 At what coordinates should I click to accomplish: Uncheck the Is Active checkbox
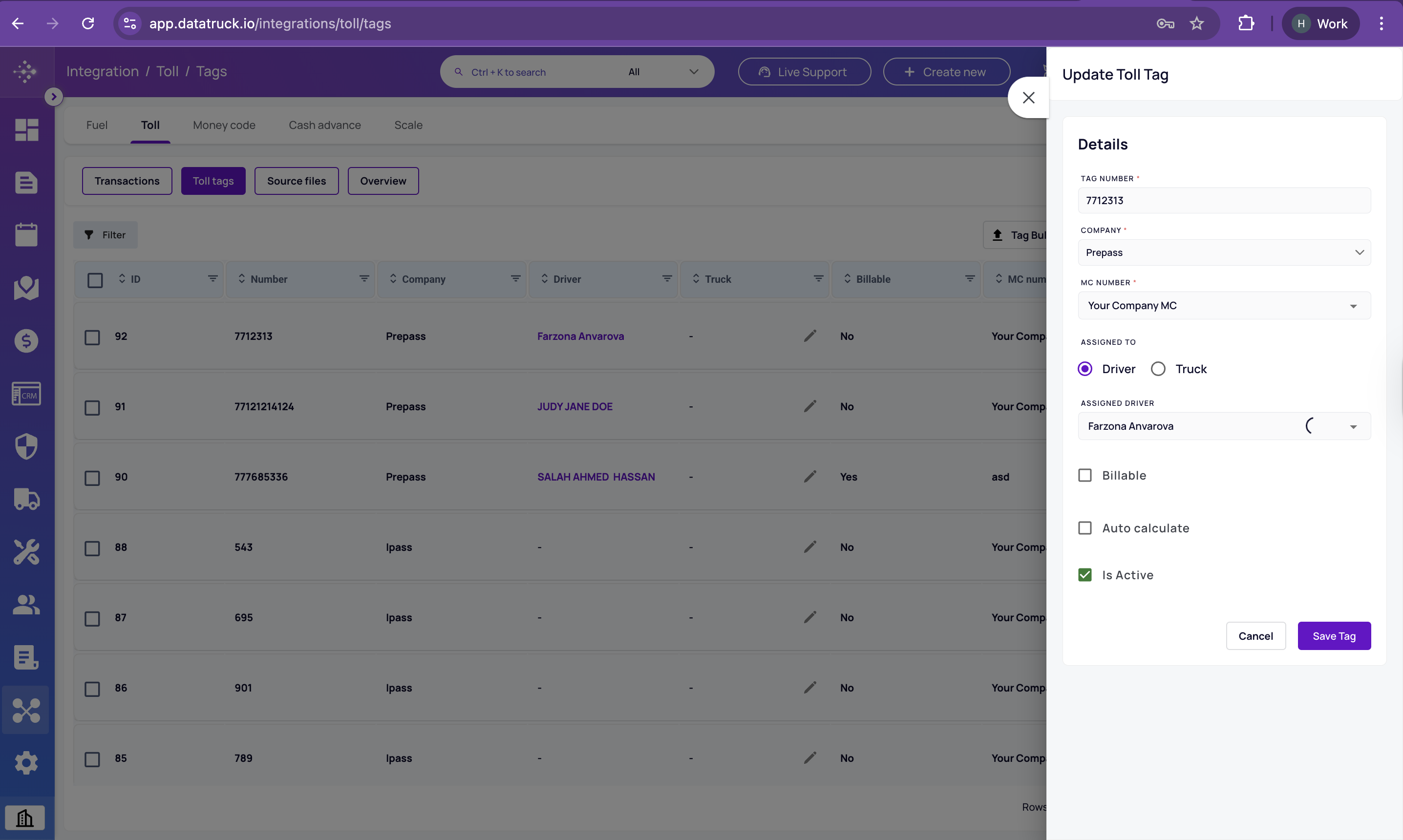coord(1085,575)
